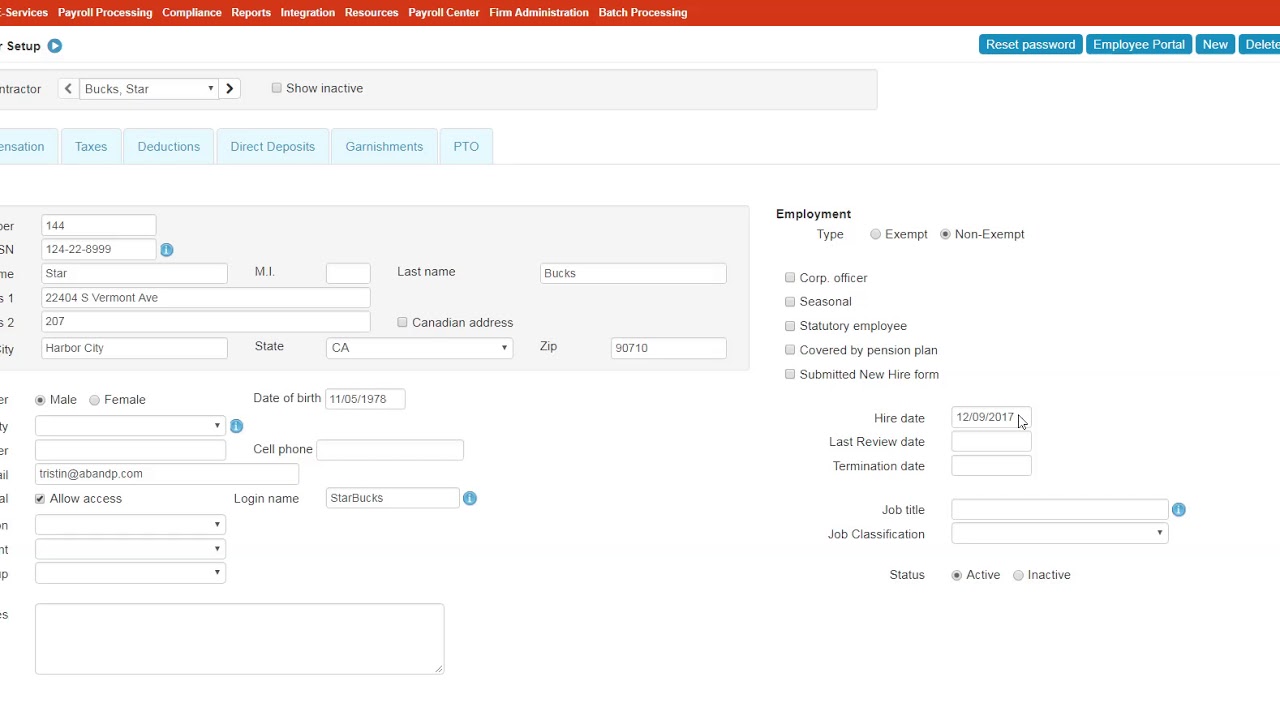Viewport: 1280px width, 720px height.
Task: Select Non-Exempt employment type
Action: click(945, 234)
